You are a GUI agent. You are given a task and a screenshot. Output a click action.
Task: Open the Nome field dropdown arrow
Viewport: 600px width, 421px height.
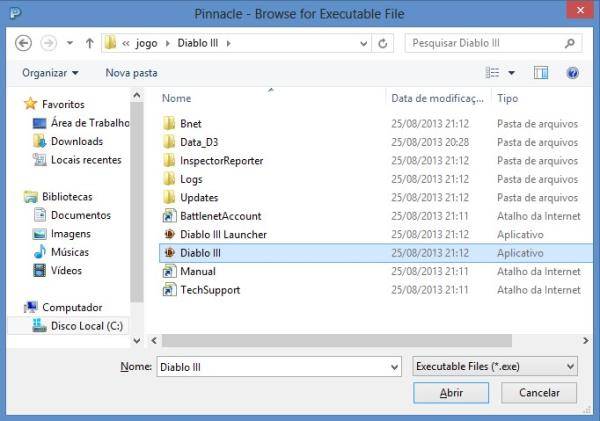395,367
